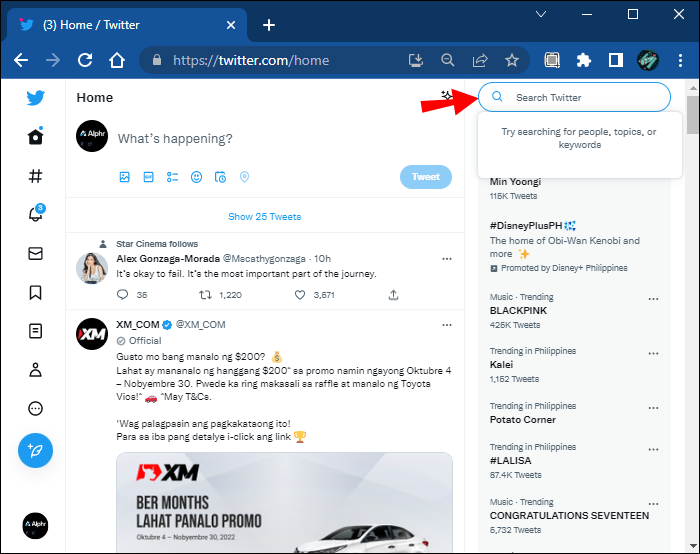
Task: Click the Search Twitter field
Action: tap(574, 97)
